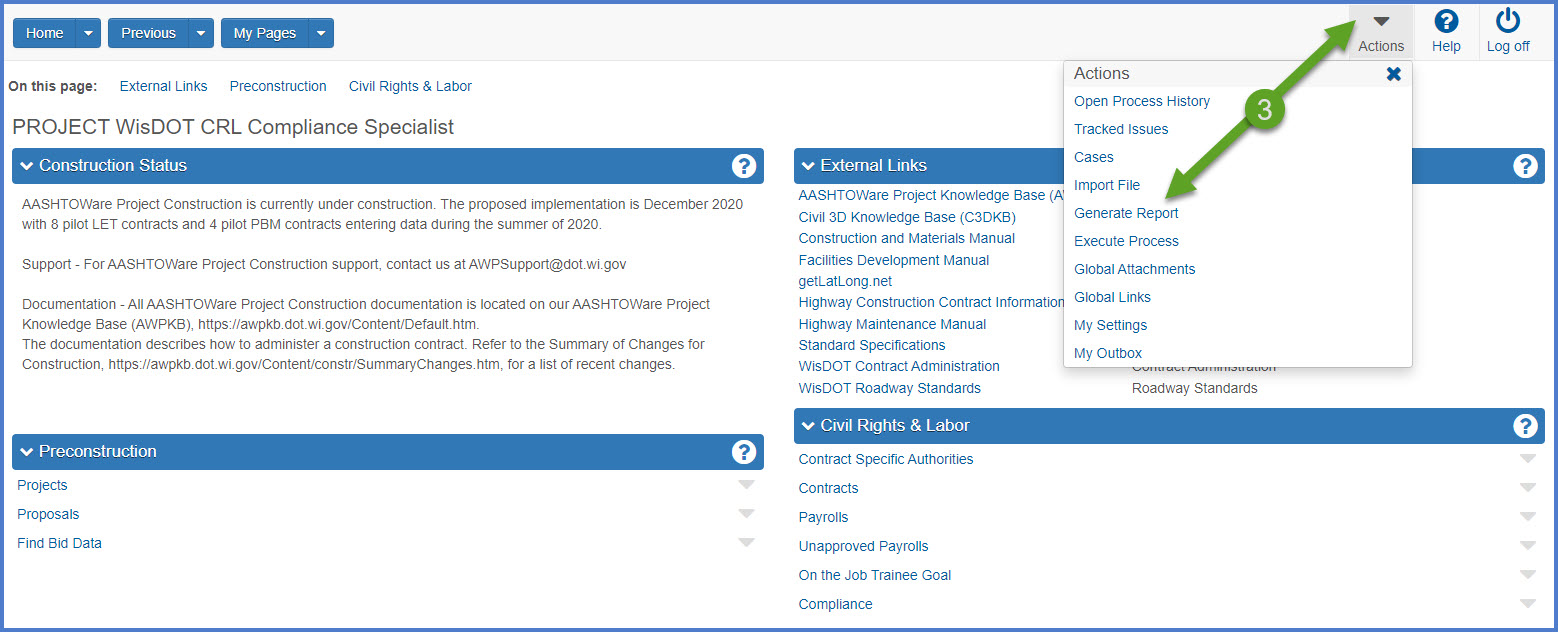Open Projects link under Preconstruction
The image size is (1558, 632).
point(42,485)
